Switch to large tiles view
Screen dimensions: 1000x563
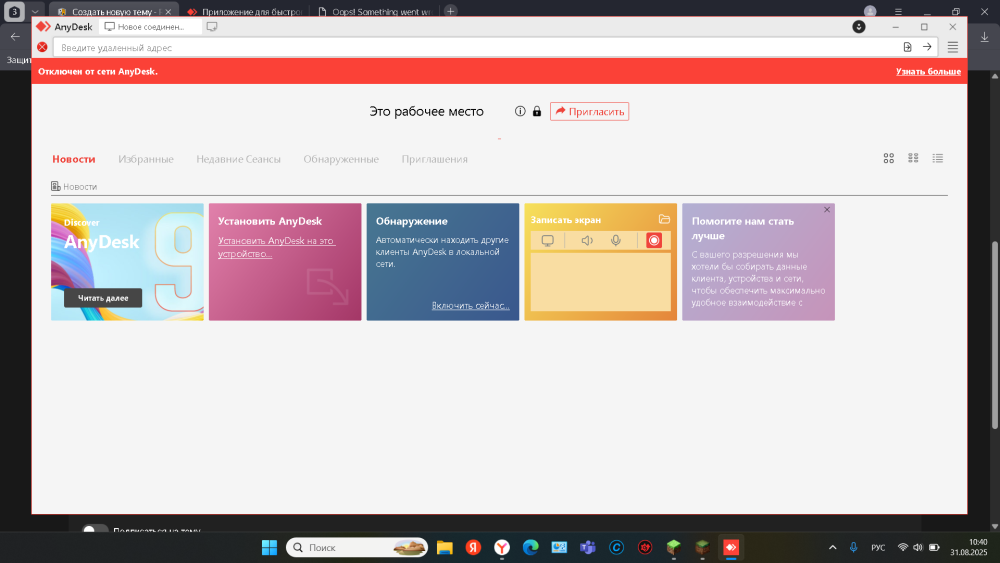888,158
